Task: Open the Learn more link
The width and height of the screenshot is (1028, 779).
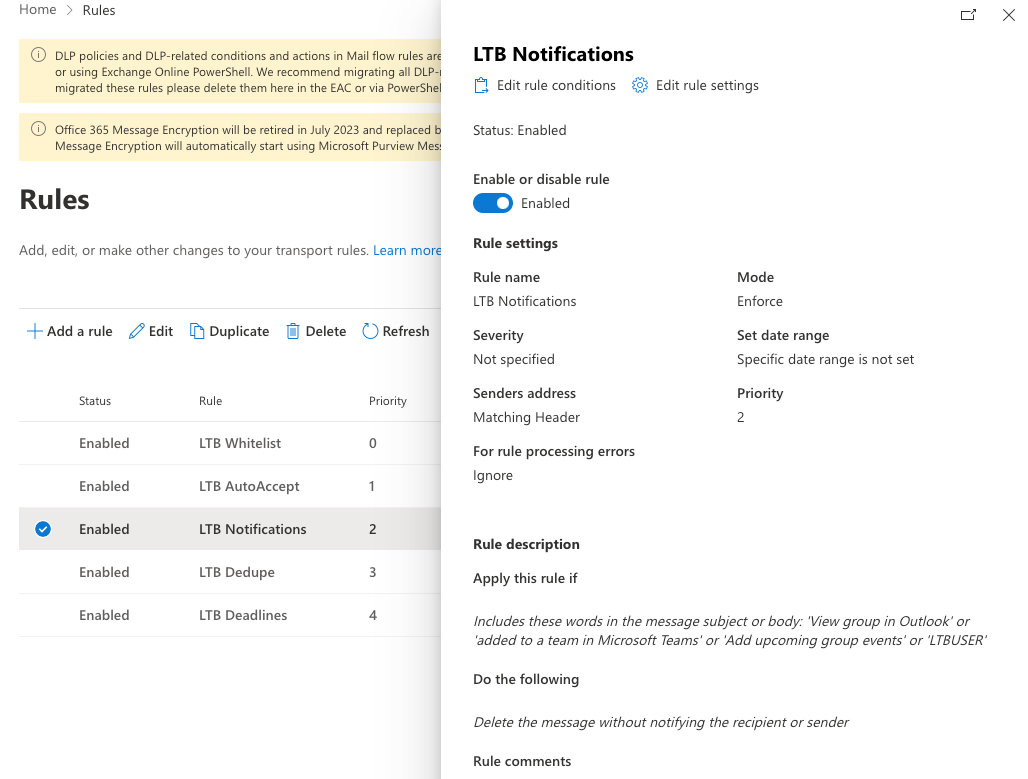Action: point(406,250)
